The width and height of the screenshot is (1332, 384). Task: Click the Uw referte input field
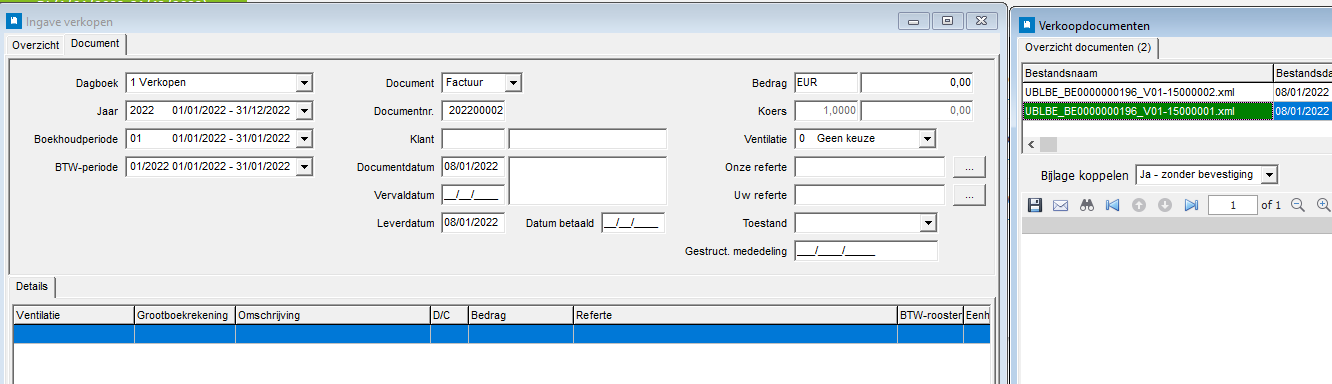pyautogui.click(x=870, y=194)
